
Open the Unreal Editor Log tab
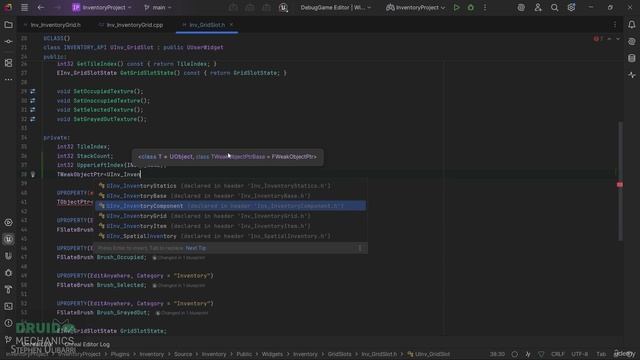tap(87, 344)
